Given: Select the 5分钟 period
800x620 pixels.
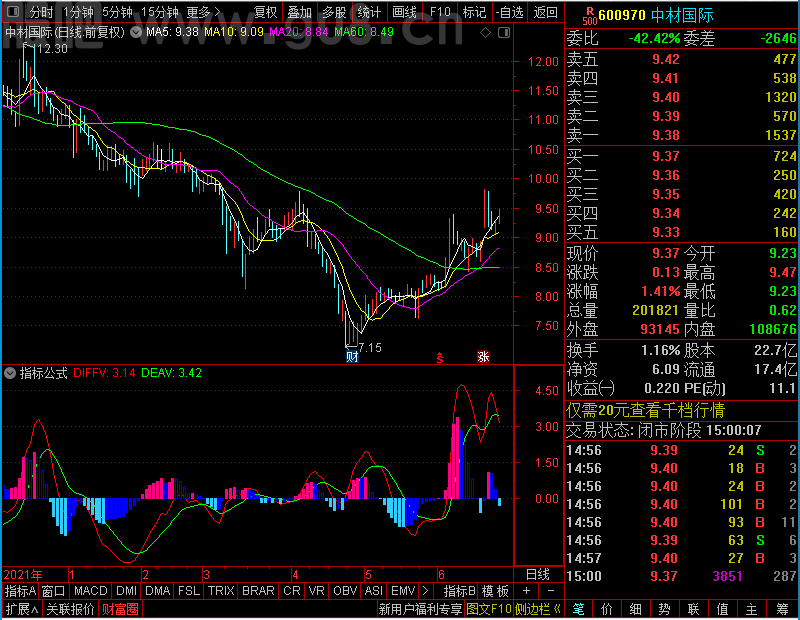Looking at the screenshot, I should point(117,12).
